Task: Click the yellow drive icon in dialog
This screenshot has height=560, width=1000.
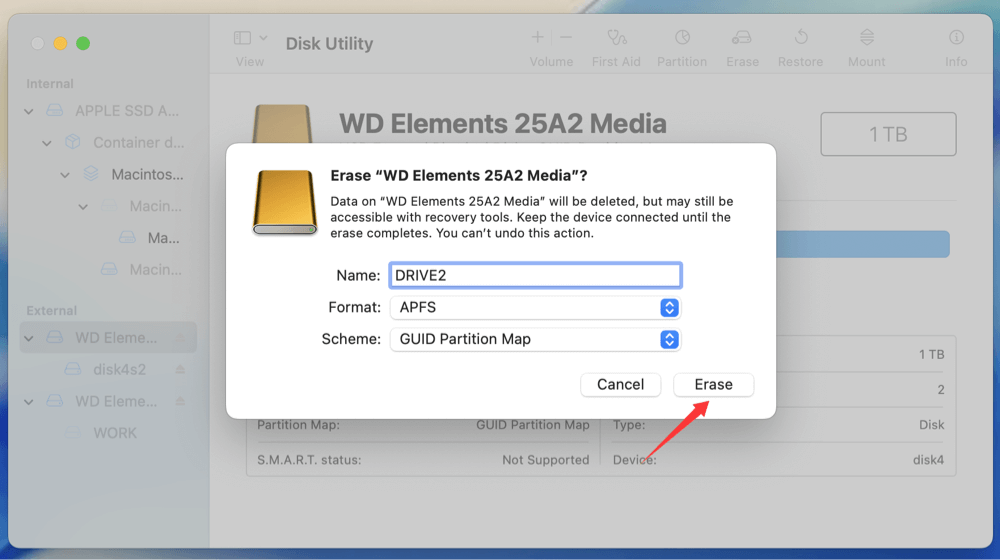Action: pos(284,202)
